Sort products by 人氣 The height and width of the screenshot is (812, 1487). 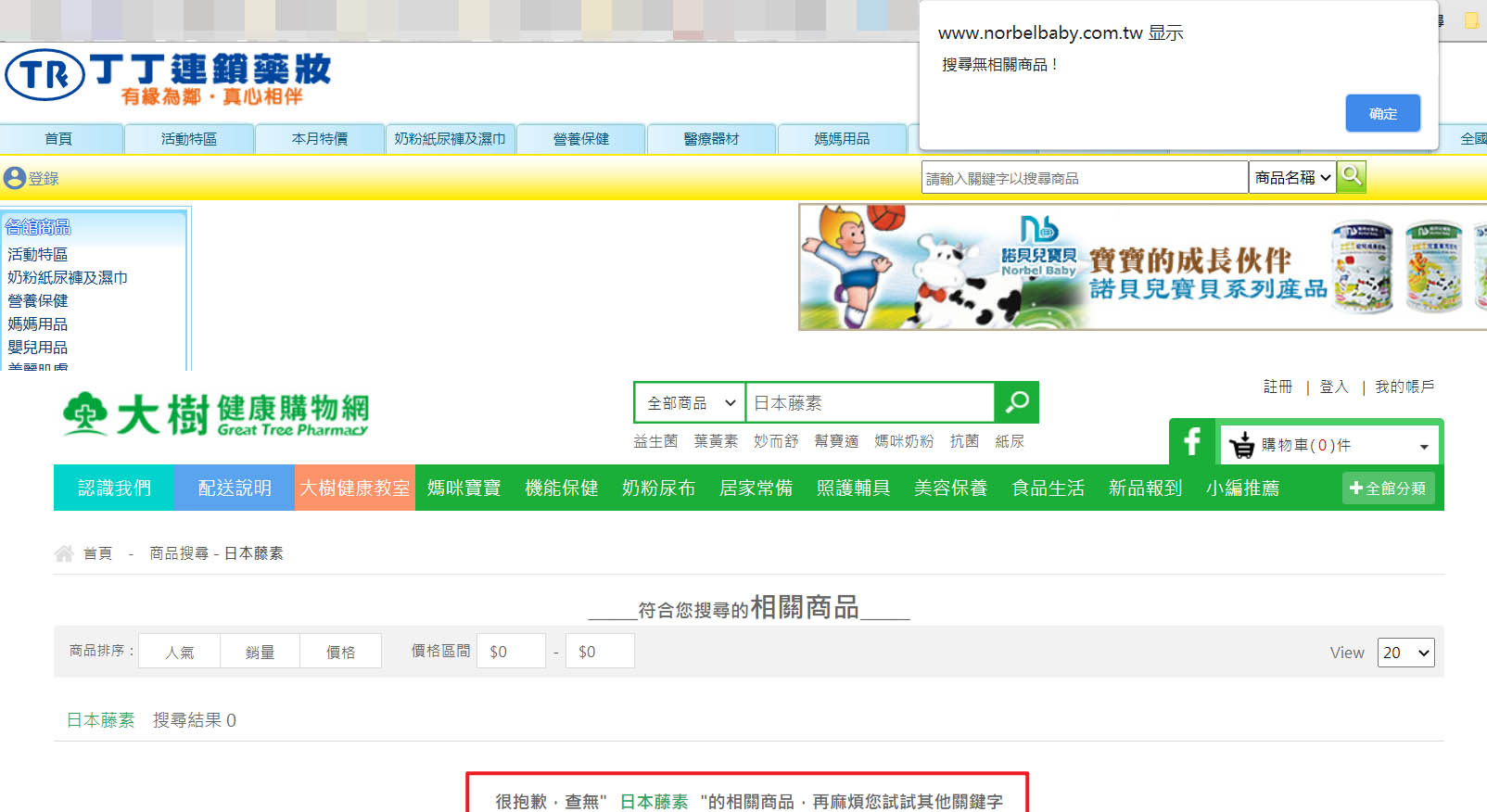180,652
